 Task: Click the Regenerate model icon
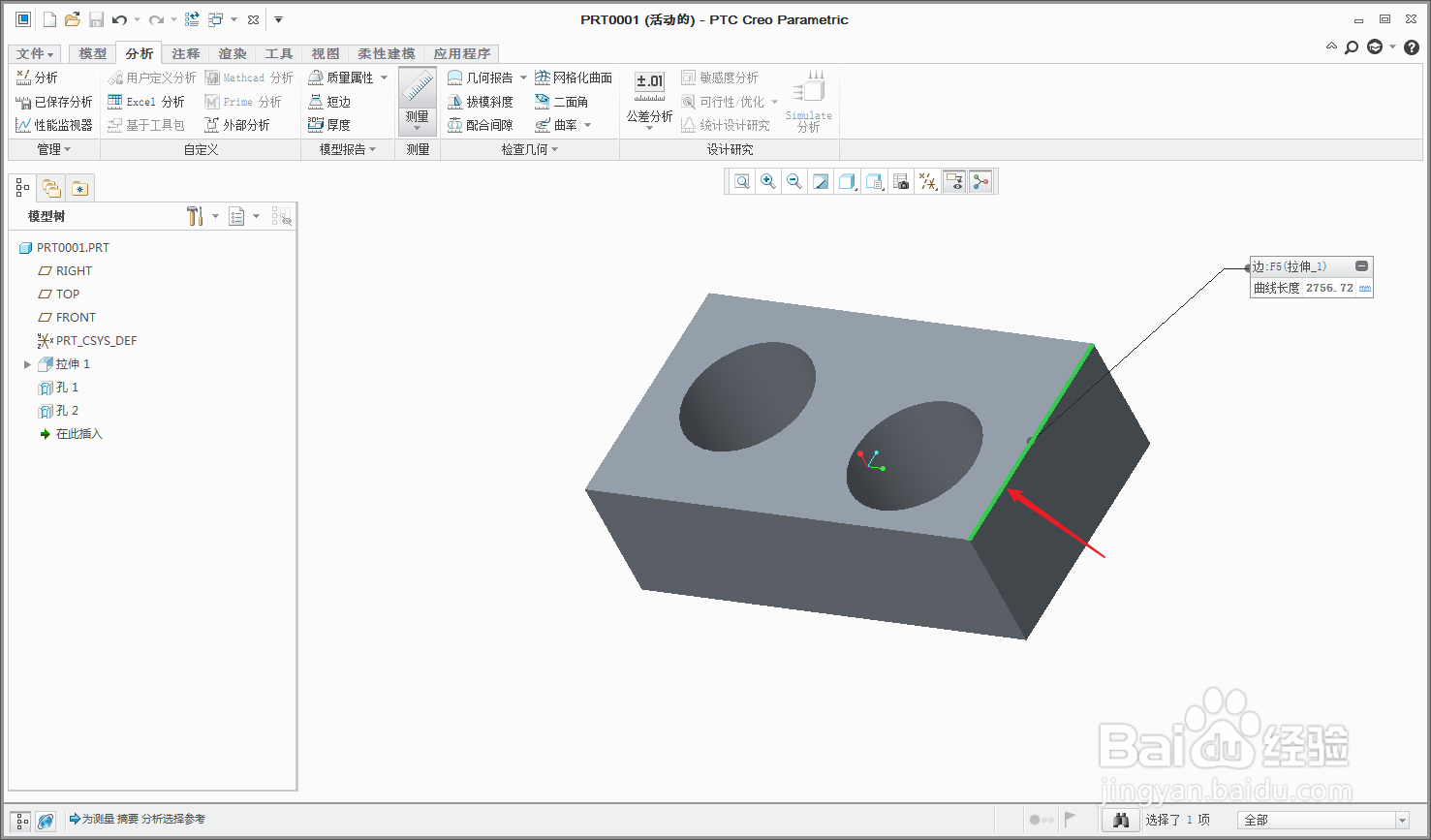[192, 19]
